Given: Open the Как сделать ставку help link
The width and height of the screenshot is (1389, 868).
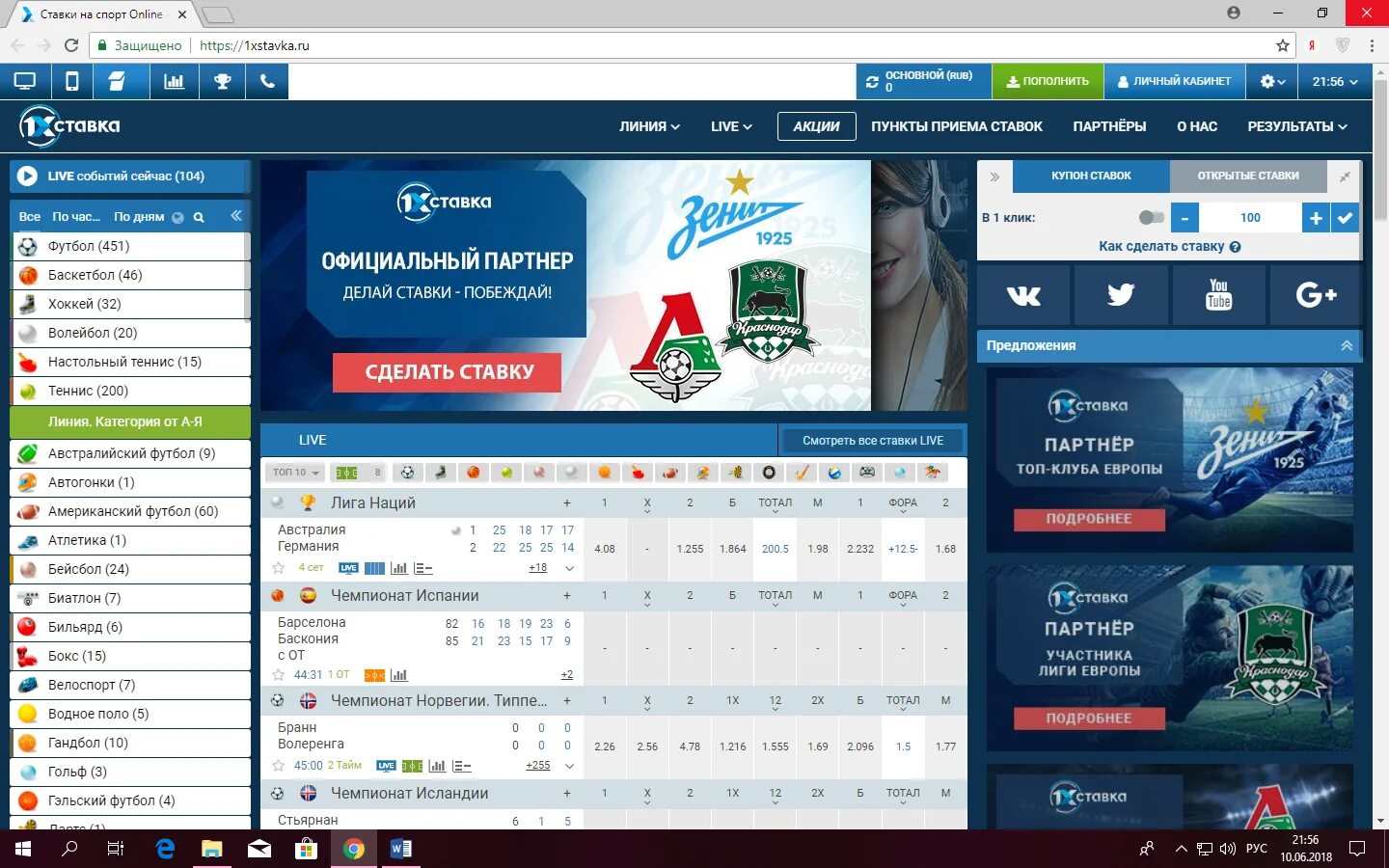Looking at the screenshot, I should 1169,247.
